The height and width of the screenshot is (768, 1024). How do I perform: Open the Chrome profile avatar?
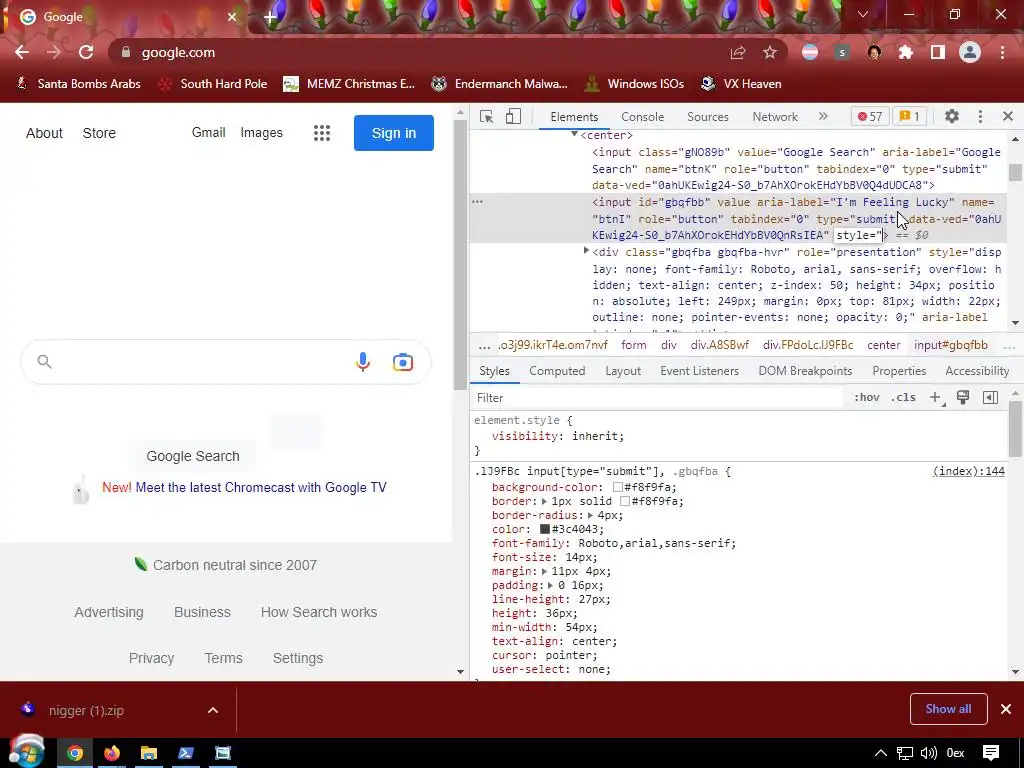pyautogui.click(x=970, y=52)
